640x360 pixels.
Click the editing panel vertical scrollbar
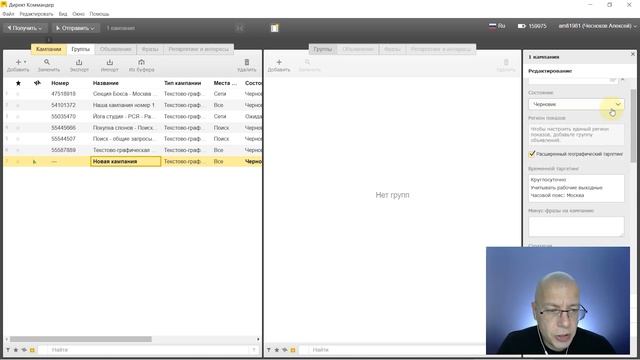[633, 126]
